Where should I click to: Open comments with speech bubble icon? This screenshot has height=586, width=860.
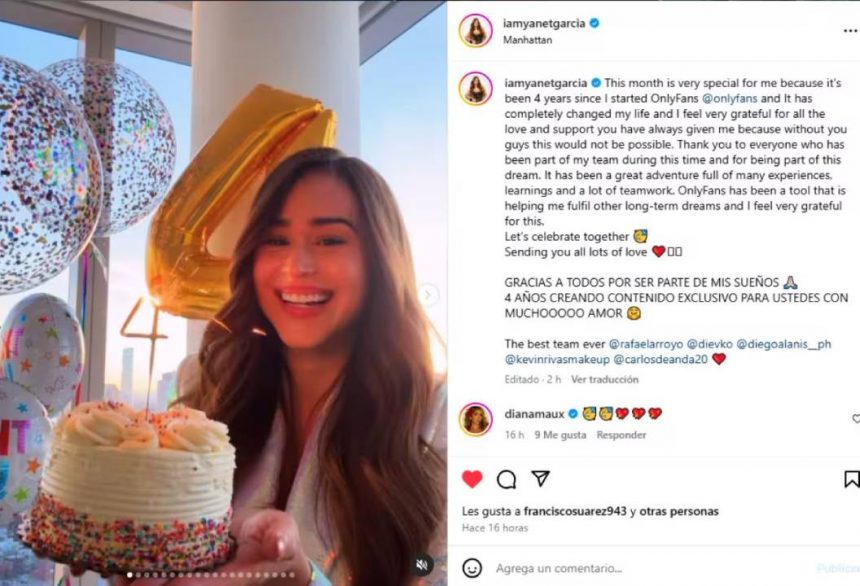506,479
